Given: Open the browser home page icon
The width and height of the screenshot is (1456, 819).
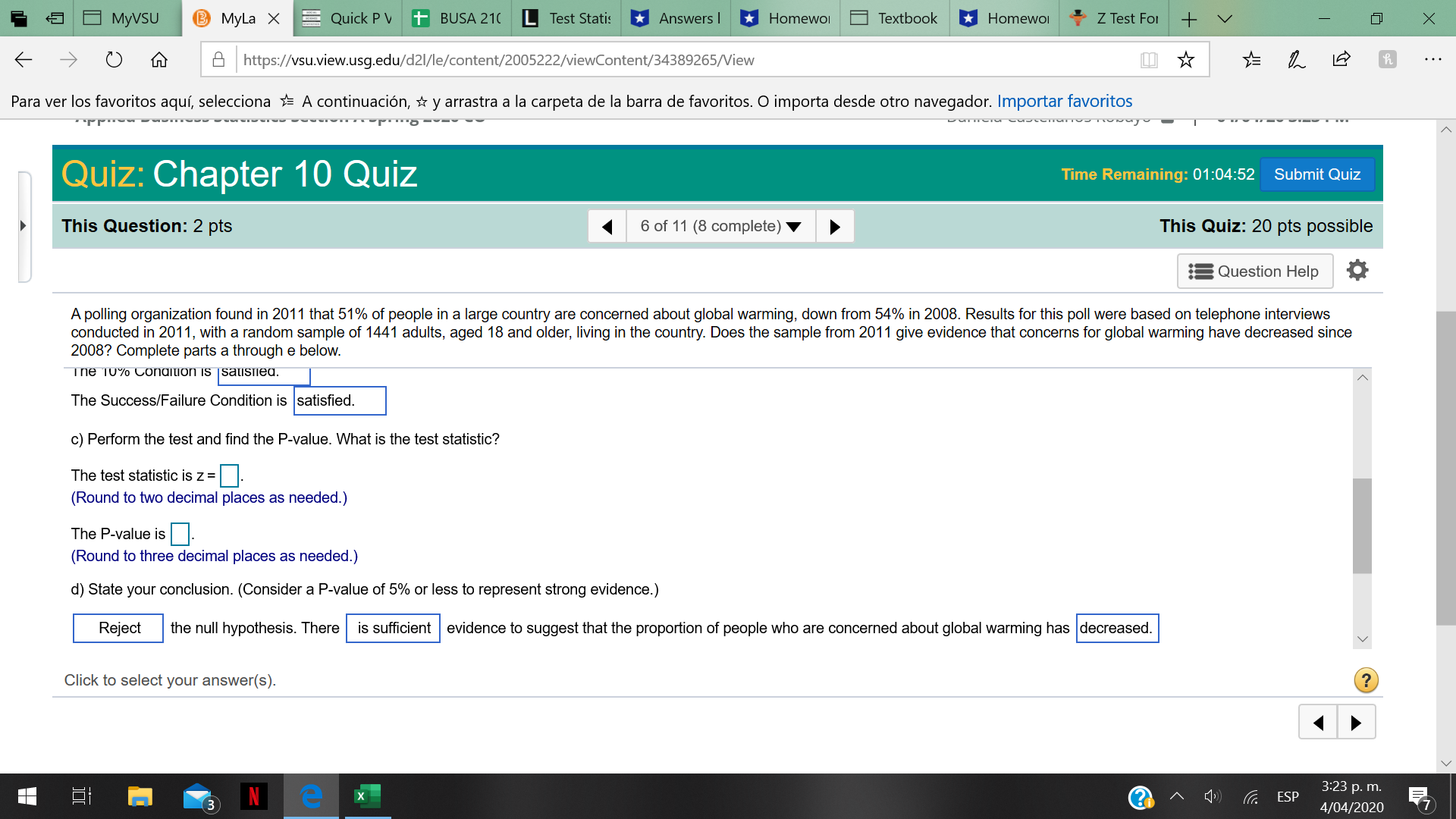Looking at the screenshot, I should click(159, 60).
